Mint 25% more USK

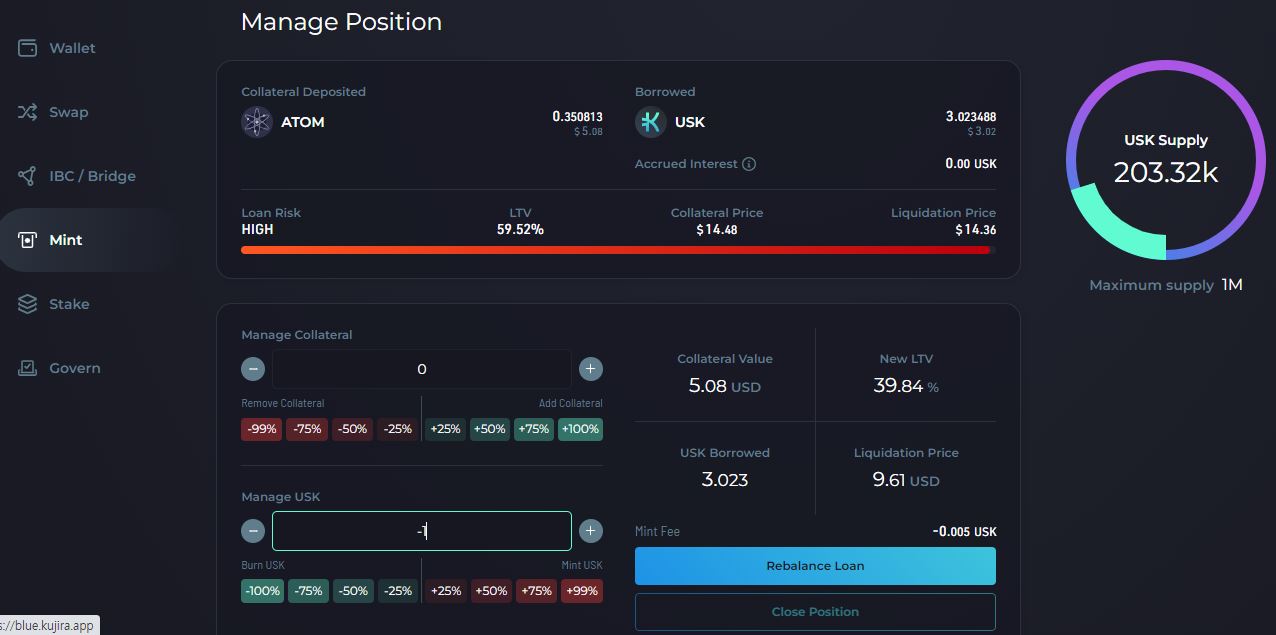(x=445, y=591)
